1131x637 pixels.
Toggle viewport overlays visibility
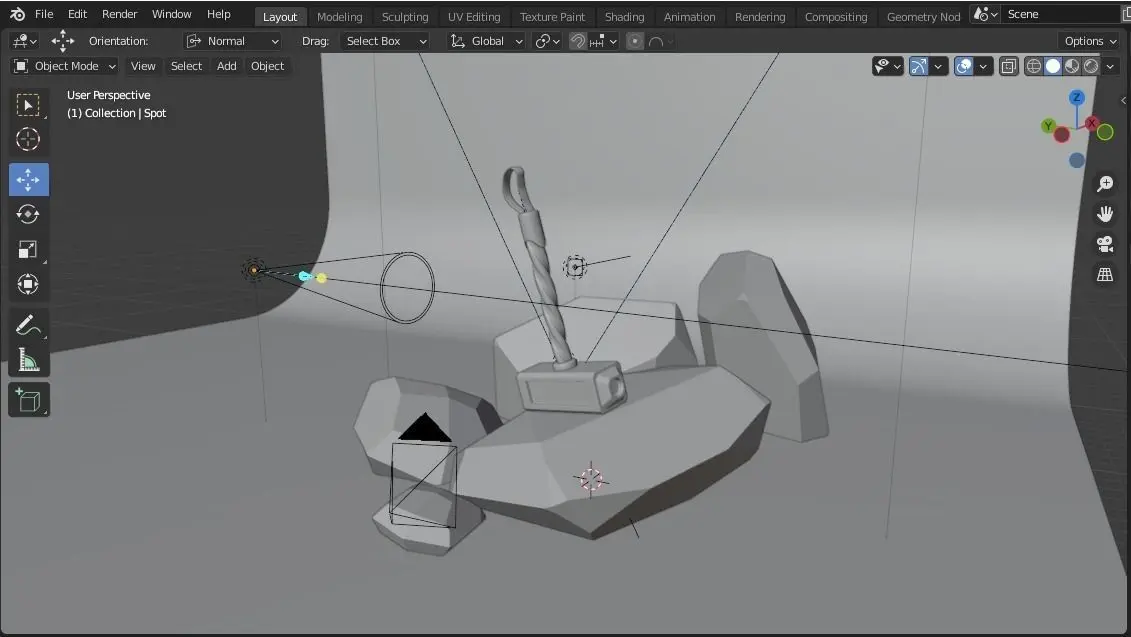pos(964,66)
